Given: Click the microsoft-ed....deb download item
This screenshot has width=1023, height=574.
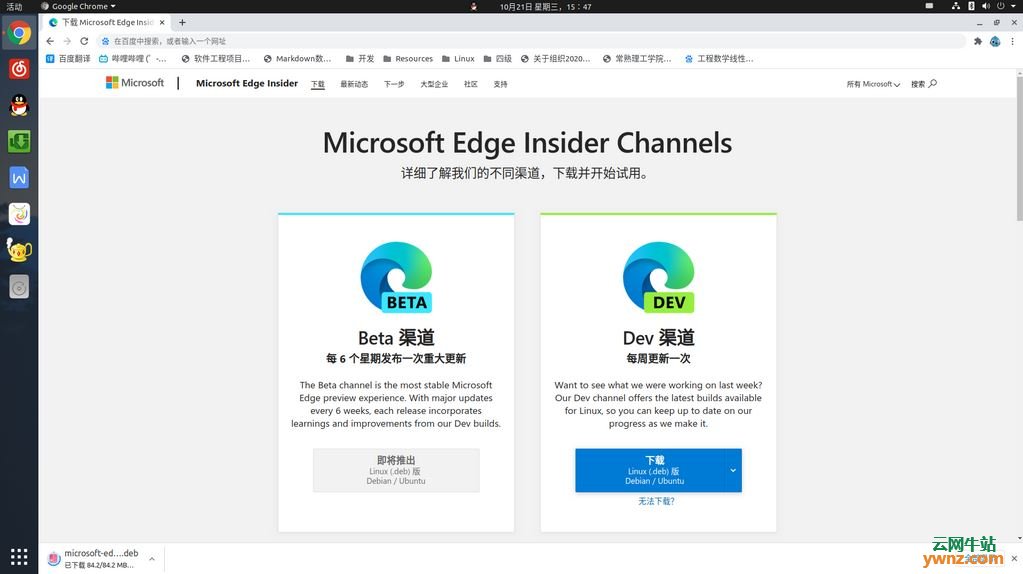Looking at the screenshot, I should (101, 558).
